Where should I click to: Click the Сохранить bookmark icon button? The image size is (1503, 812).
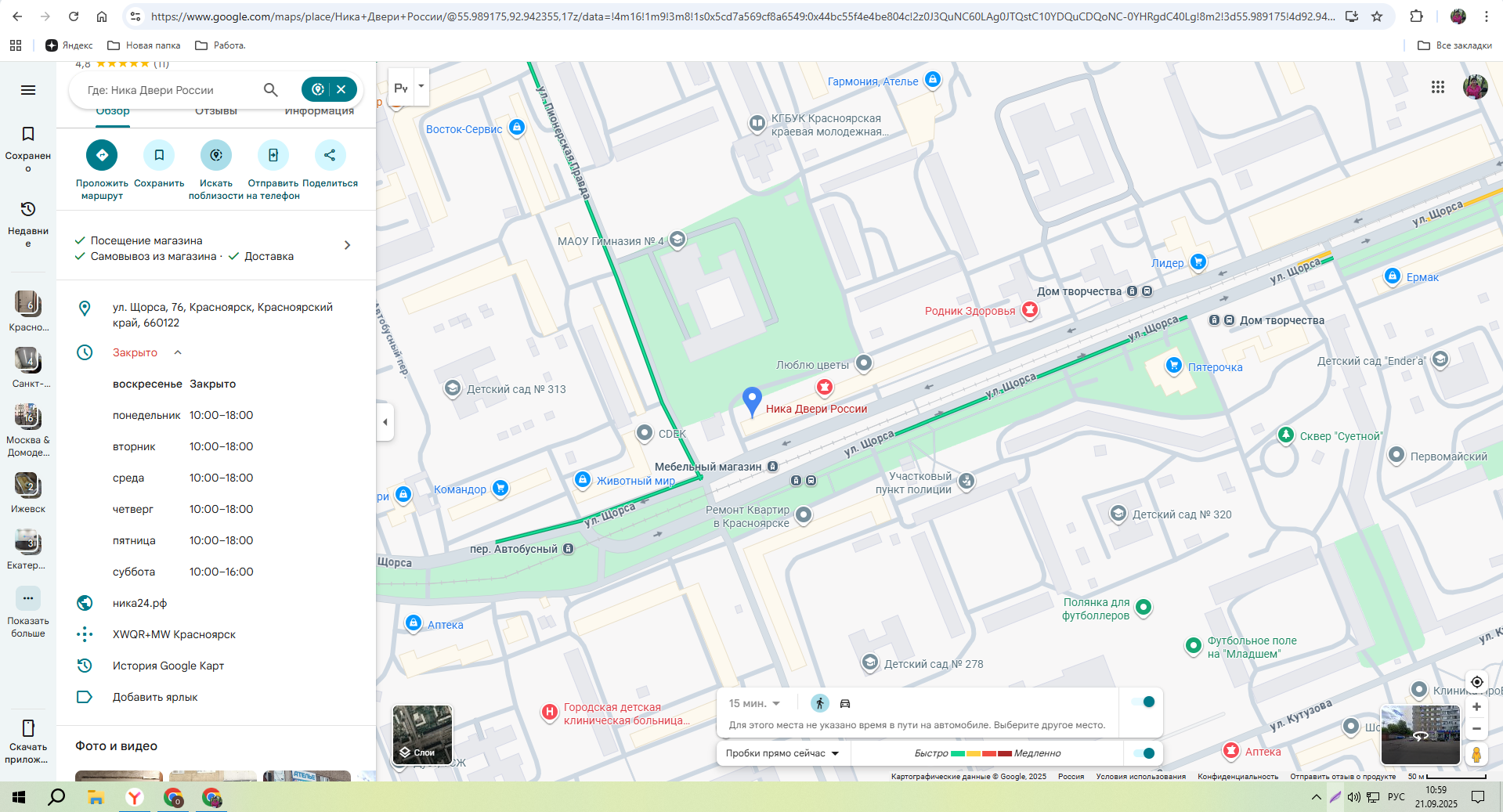click(159, 155)
